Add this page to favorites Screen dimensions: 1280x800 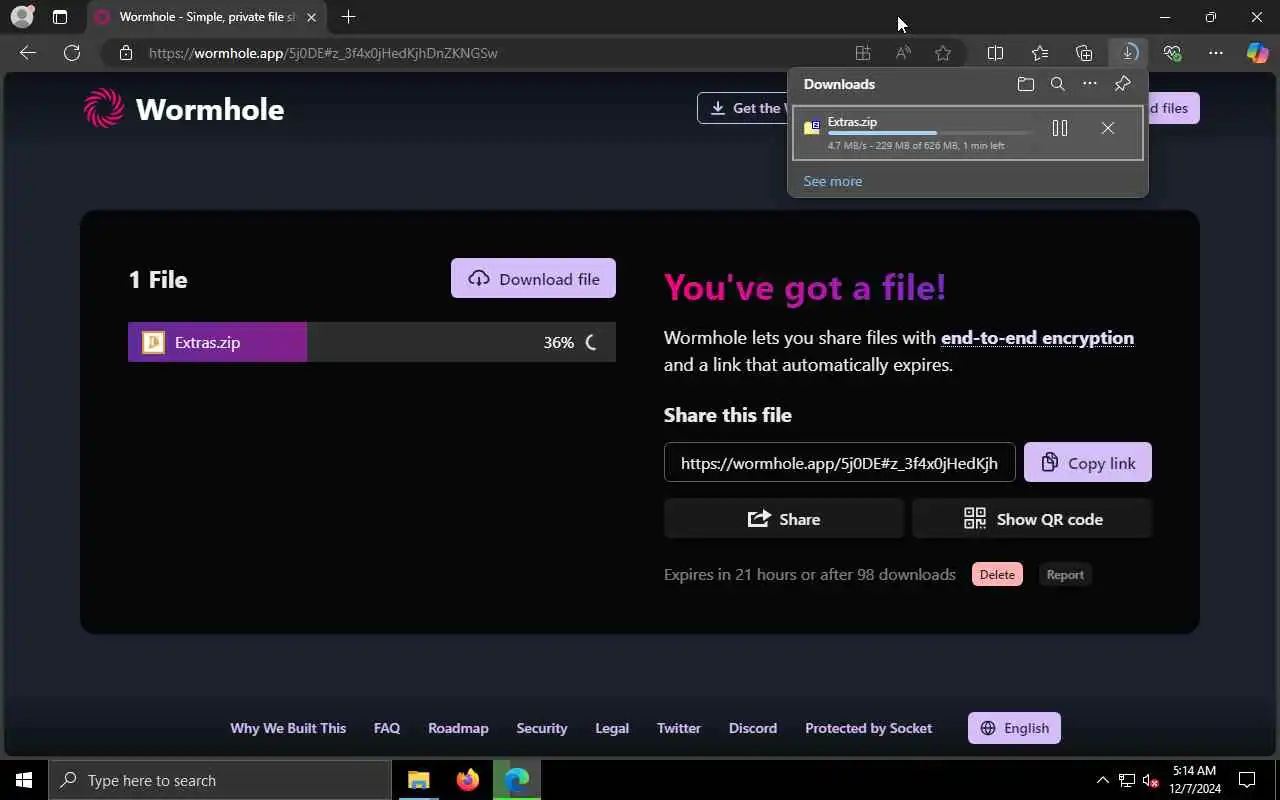pos(942,53)
